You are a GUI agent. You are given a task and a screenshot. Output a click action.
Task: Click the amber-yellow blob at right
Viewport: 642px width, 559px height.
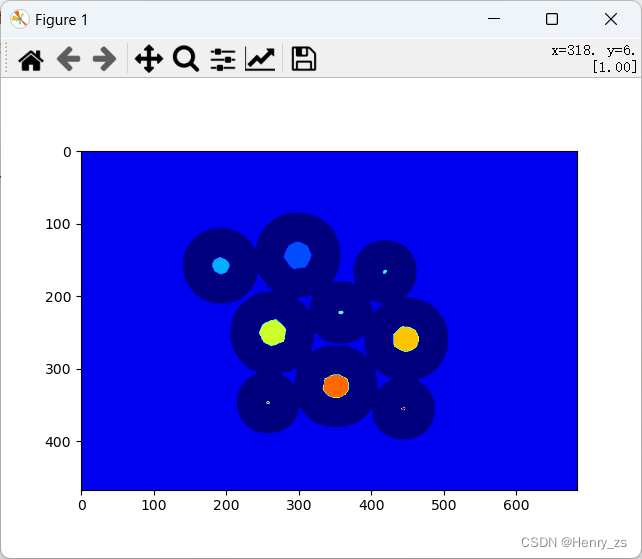pyautogui.click(x=406, y=339)
